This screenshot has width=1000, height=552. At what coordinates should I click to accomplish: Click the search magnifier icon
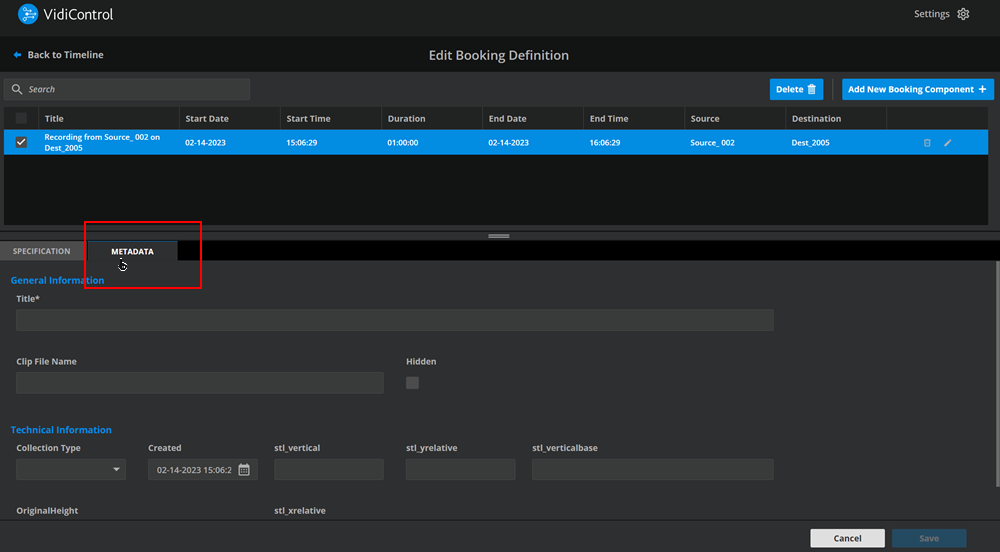pos(17,89)
